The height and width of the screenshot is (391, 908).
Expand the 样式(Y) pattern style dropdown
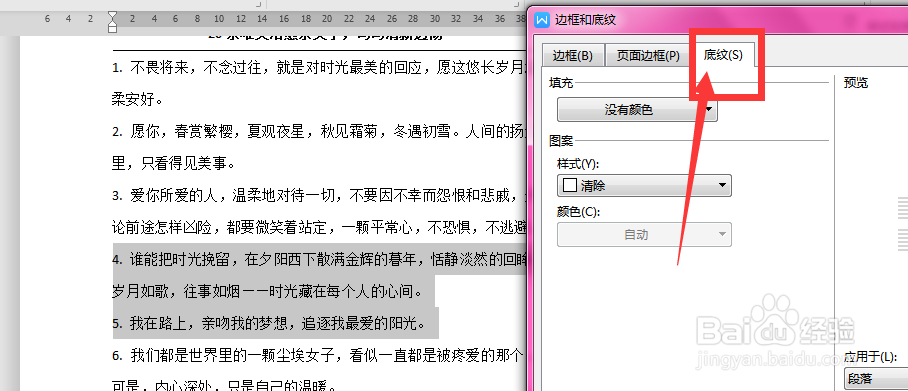644,186
